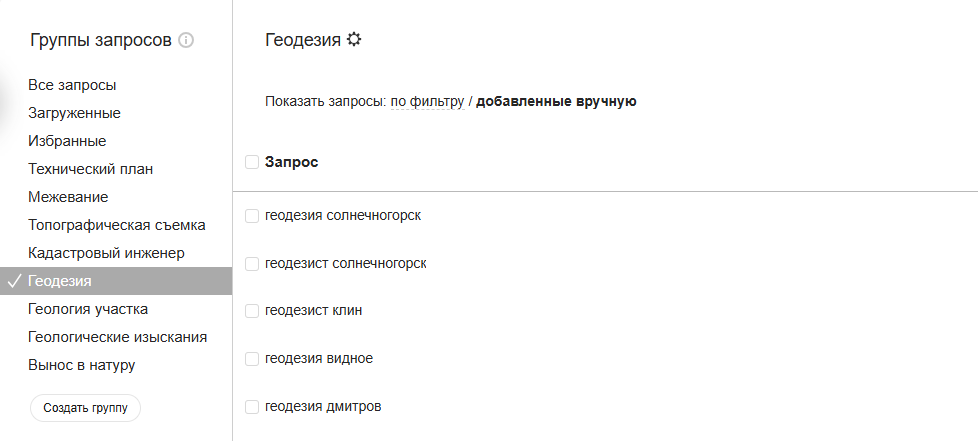The width and height of the screenshot is (978, 441).
Task: Tick the геодезист клин checkbox
Action: (252, 311)
